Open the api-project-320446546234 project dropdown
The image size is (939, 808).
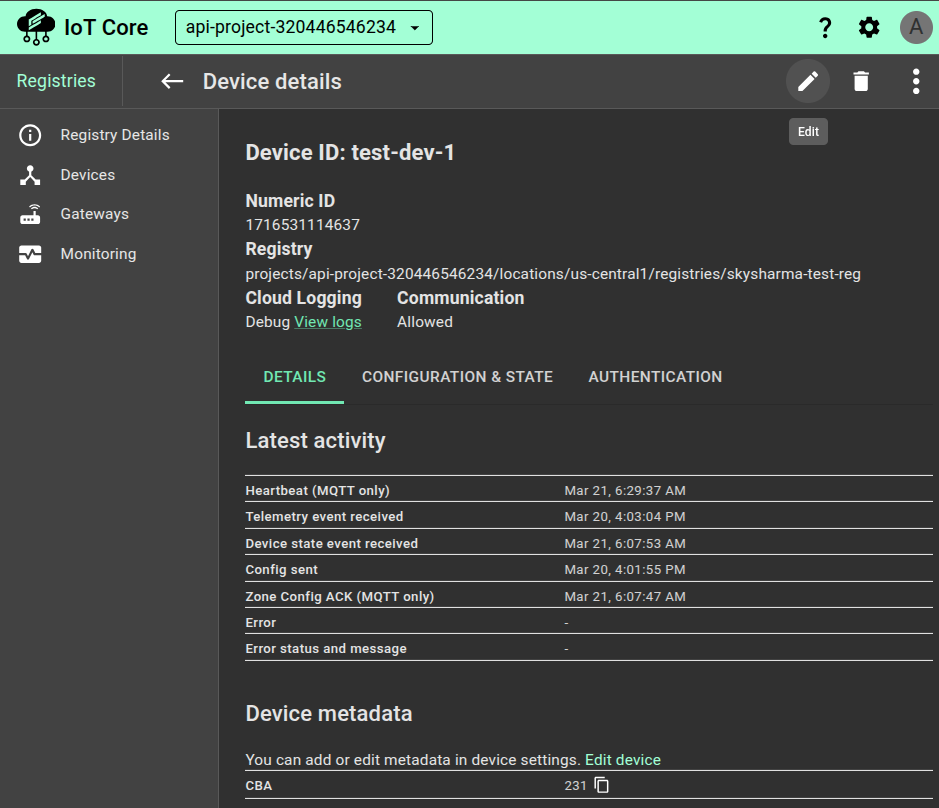304,28
